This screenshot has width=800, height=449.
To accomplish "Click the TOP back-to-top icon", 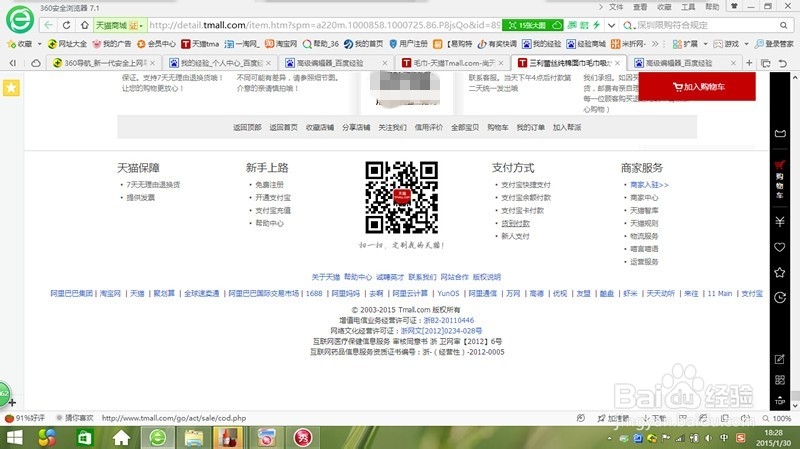I will [x=780, y=400].
